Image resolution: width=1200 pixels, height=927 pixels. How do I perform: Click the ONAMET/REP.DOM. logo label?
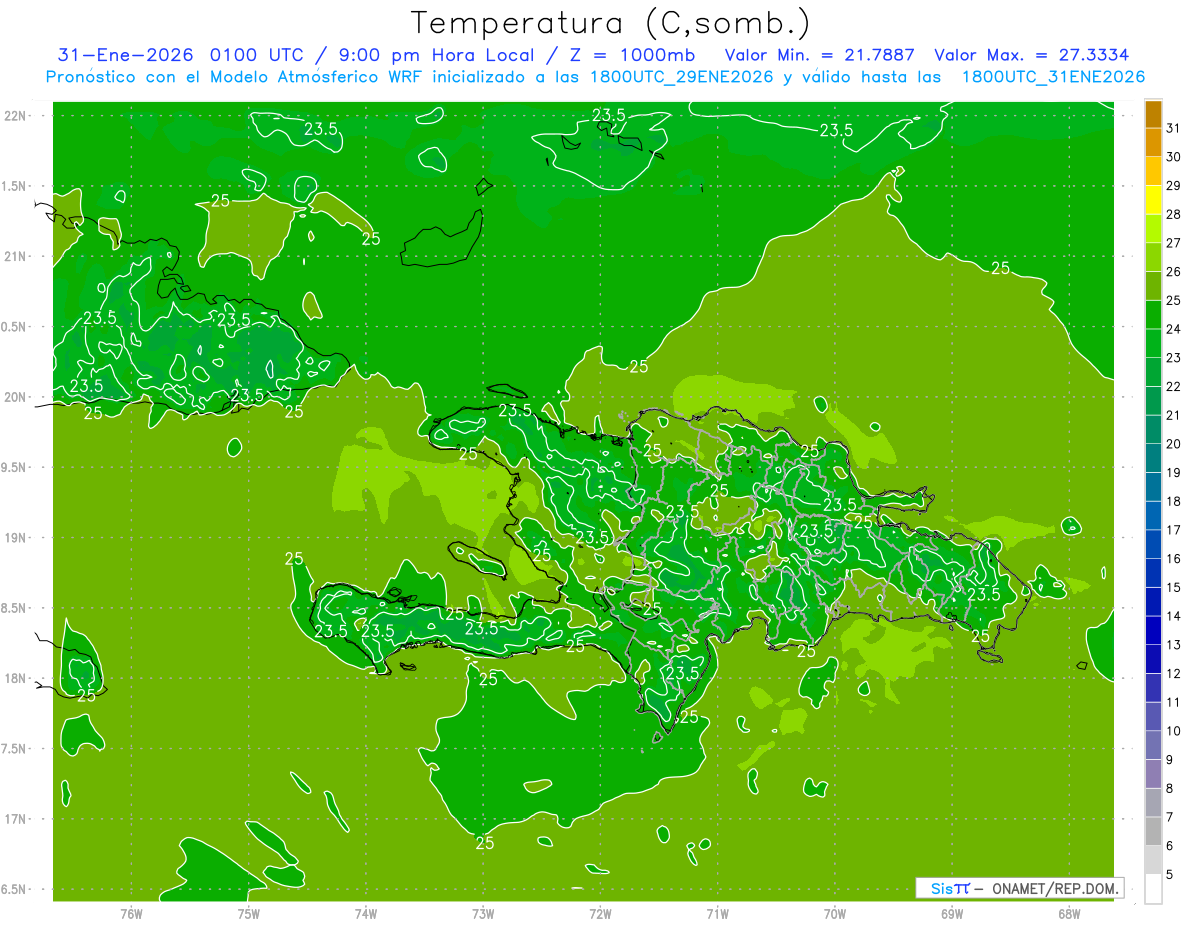click(1019, 888)
